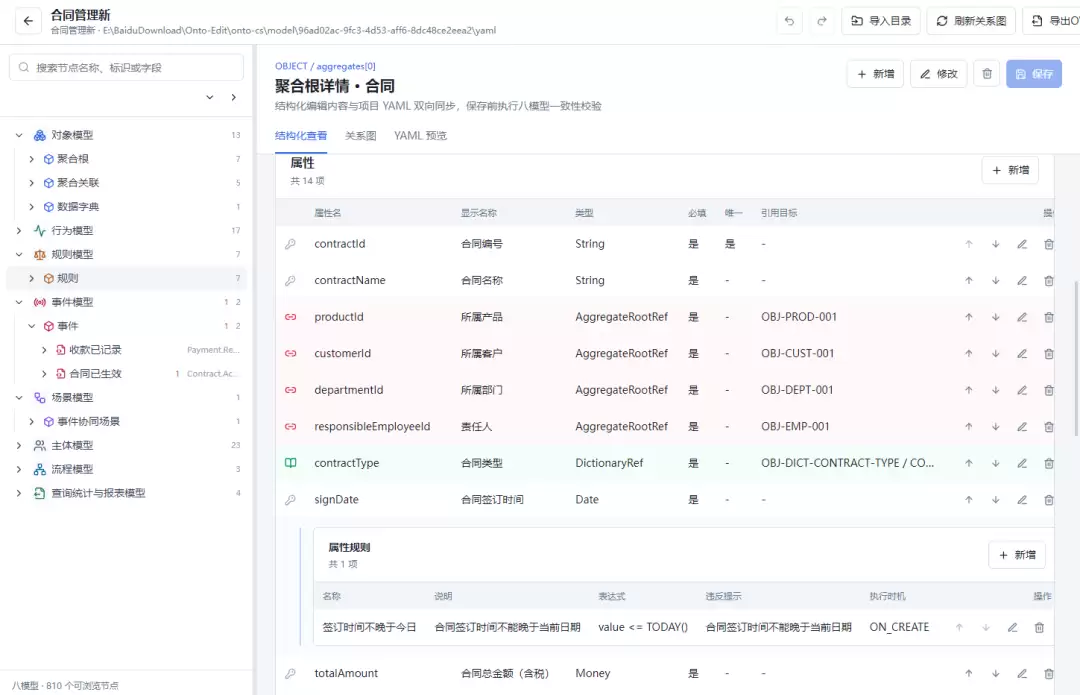The height and width of the screenshot is (695, 1080).
Task: Delete the totalAmount attribute
Action: pyautogui.click(x=1048, y=674)
